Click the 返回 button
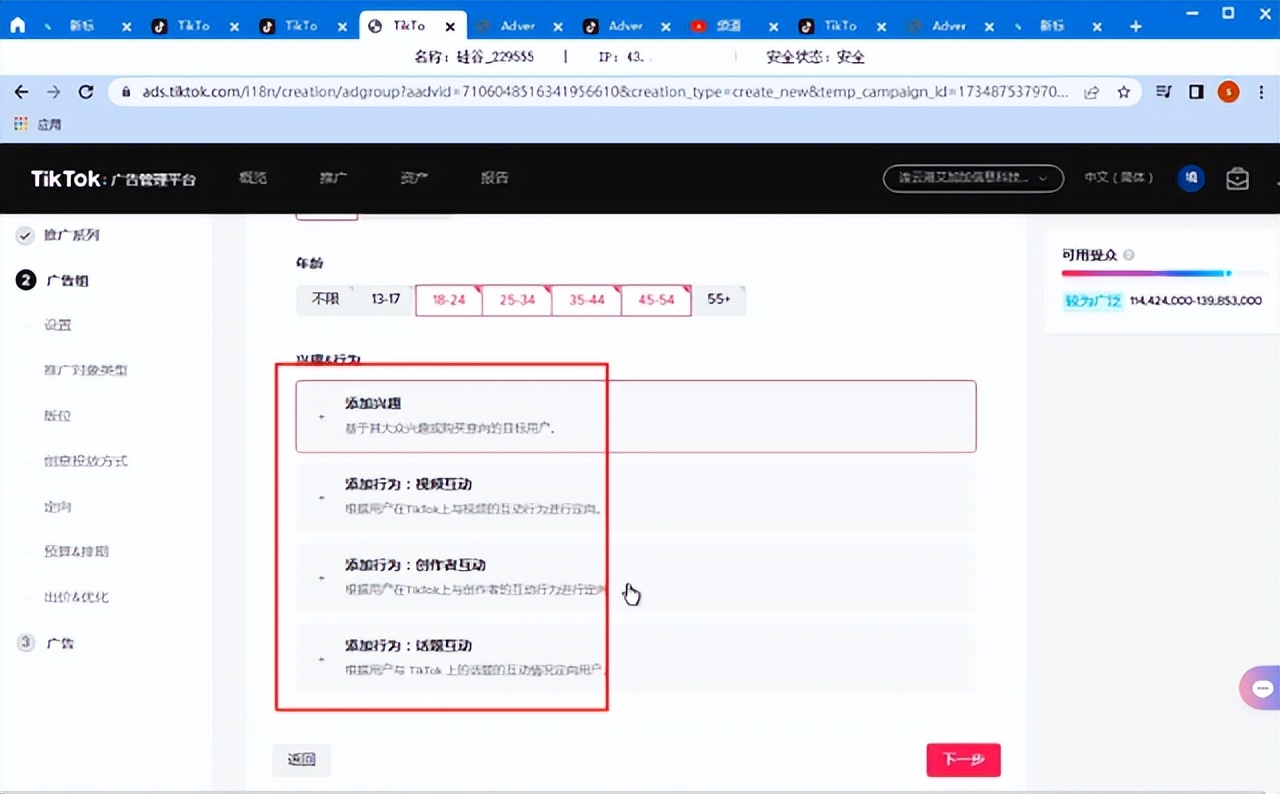1280x794 pixels. pyautogui.click(x=301, y=760)
